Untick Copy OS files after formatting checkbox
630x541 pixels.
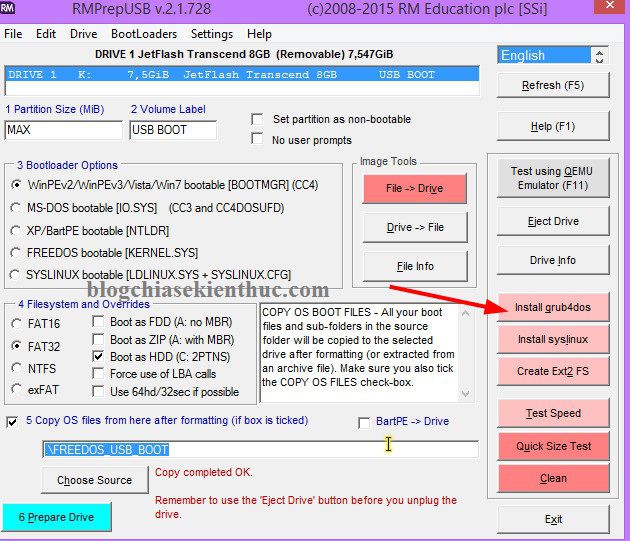tap(12, 422)
